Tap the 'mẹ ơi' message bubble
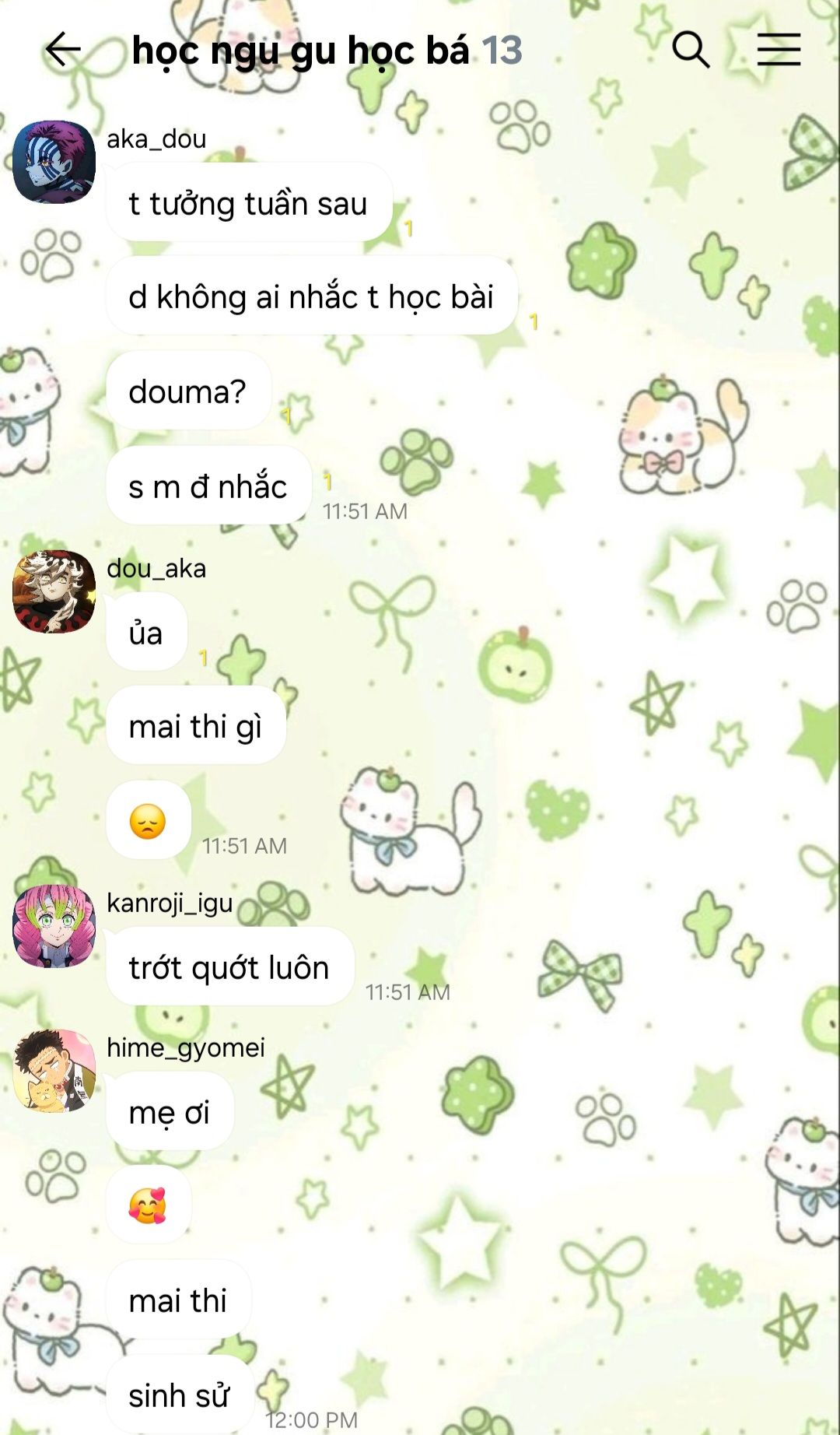Image resolution: width=840 pixels, height=1435 pixels. pyautogui.click(x=170, y=1111)
